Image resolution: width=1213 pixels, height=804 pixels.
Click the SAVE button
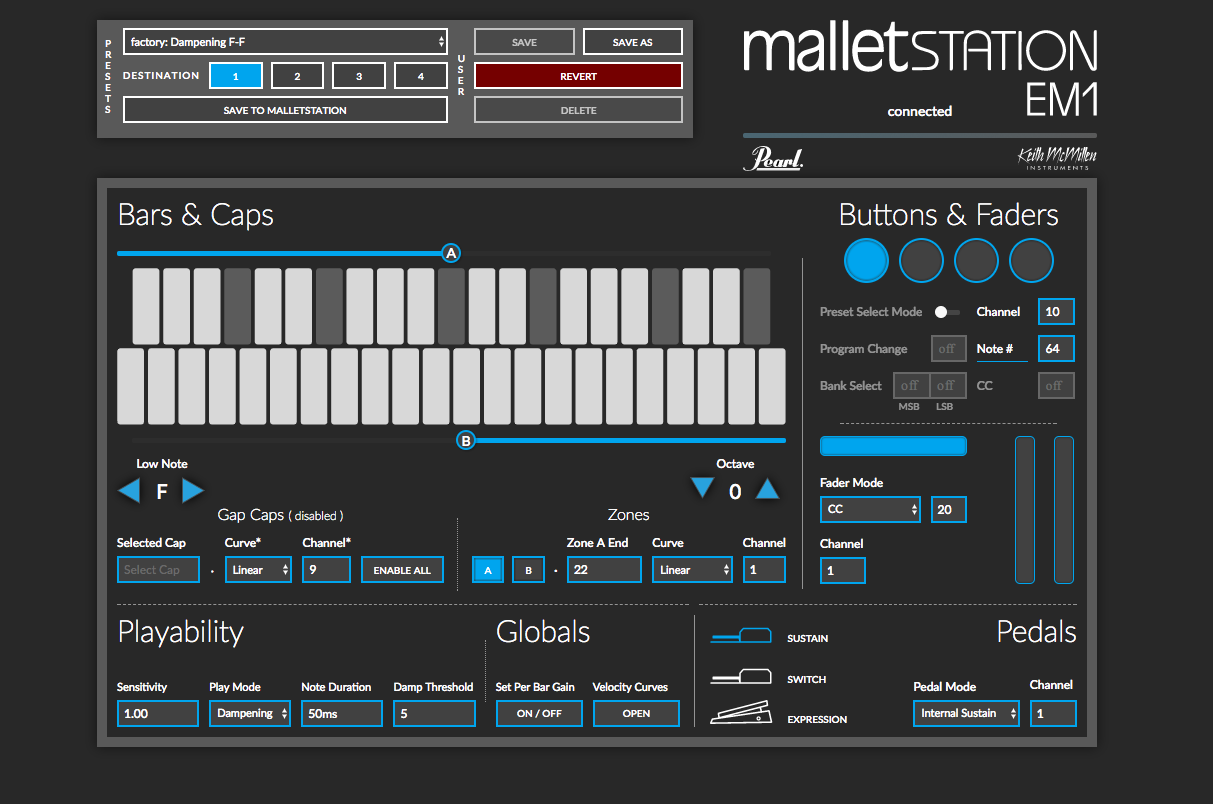pos(524,42)
